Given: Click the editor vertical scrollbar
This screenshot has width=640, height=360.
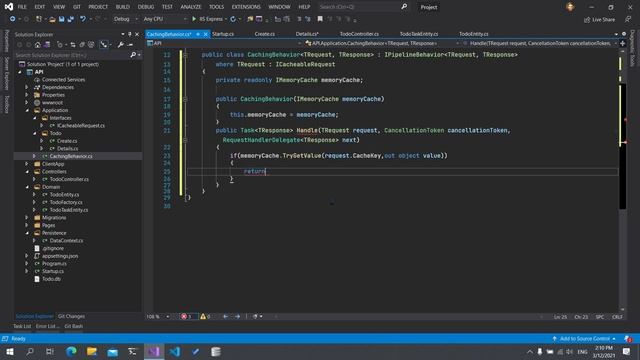Looking at the screenshot, I should [622, 180].
